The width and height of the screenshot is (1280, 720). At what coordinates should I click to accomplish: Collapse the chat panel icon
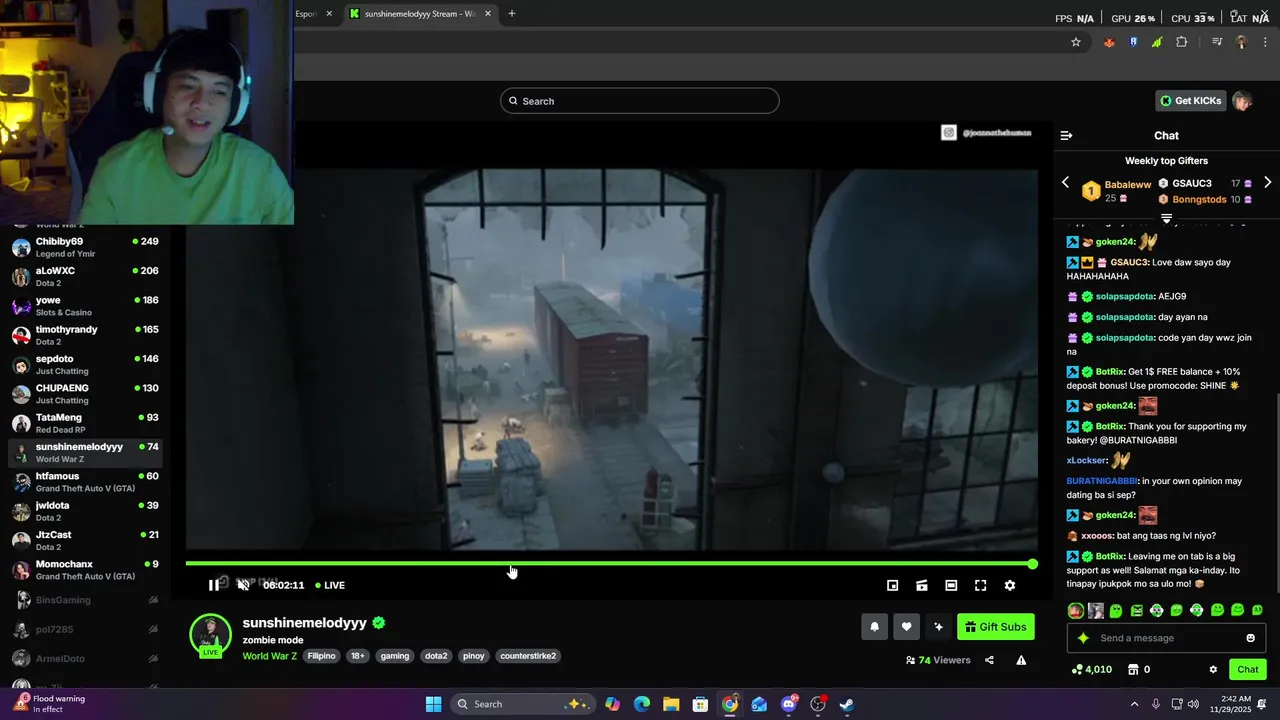(1066, 135)
